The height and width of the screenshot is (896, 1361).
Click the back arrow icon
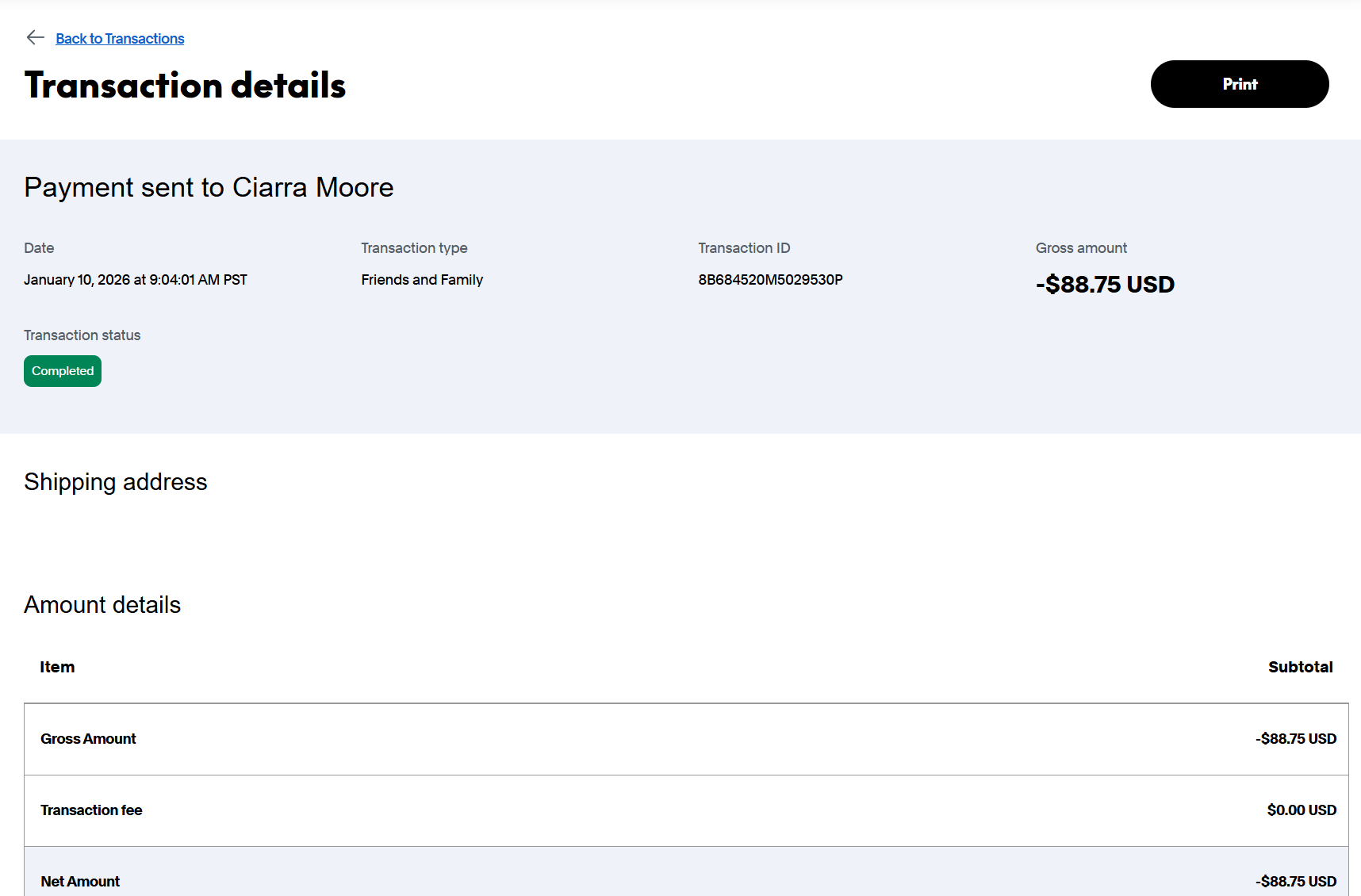click(x=35, y=37)
